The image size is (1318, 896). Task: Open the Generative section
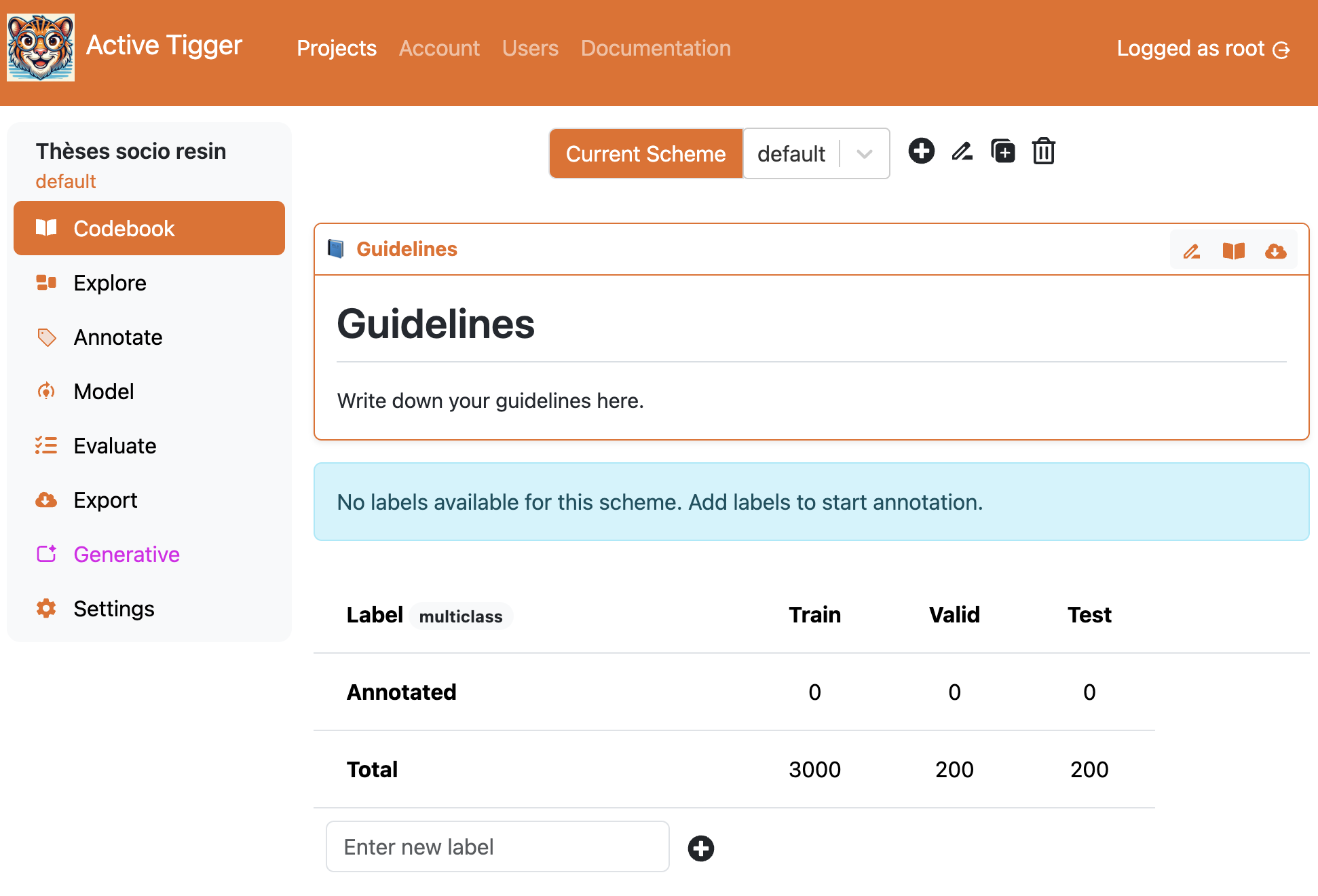[x=126, y=555]
